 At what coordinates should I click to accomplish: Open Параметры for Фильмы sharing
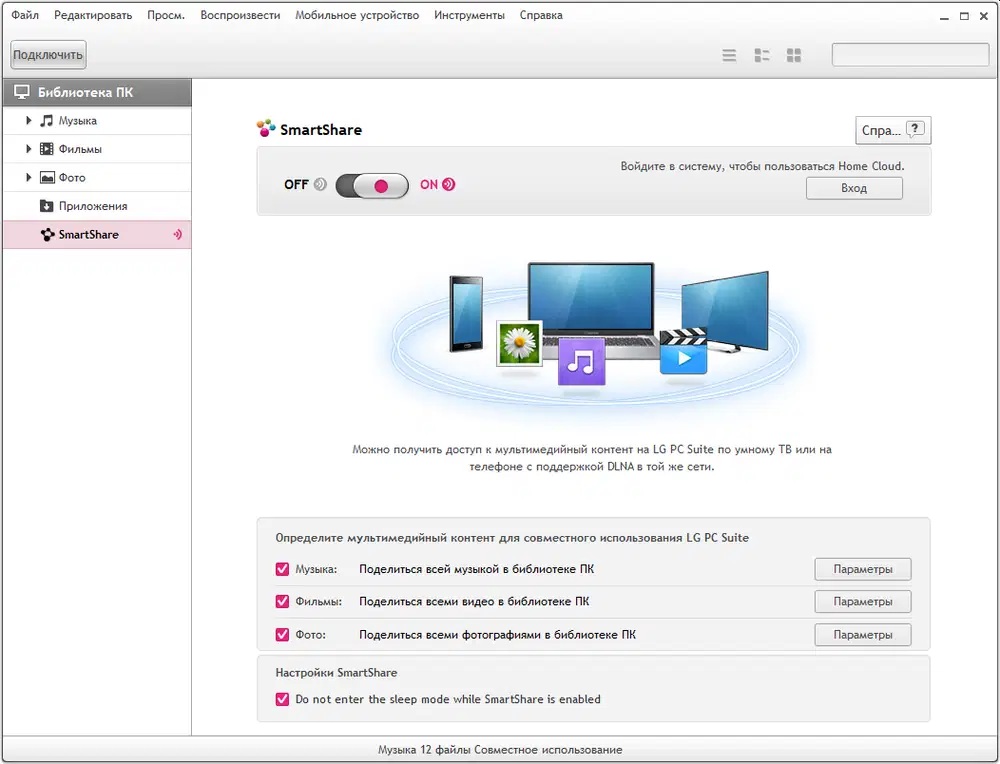863,601
